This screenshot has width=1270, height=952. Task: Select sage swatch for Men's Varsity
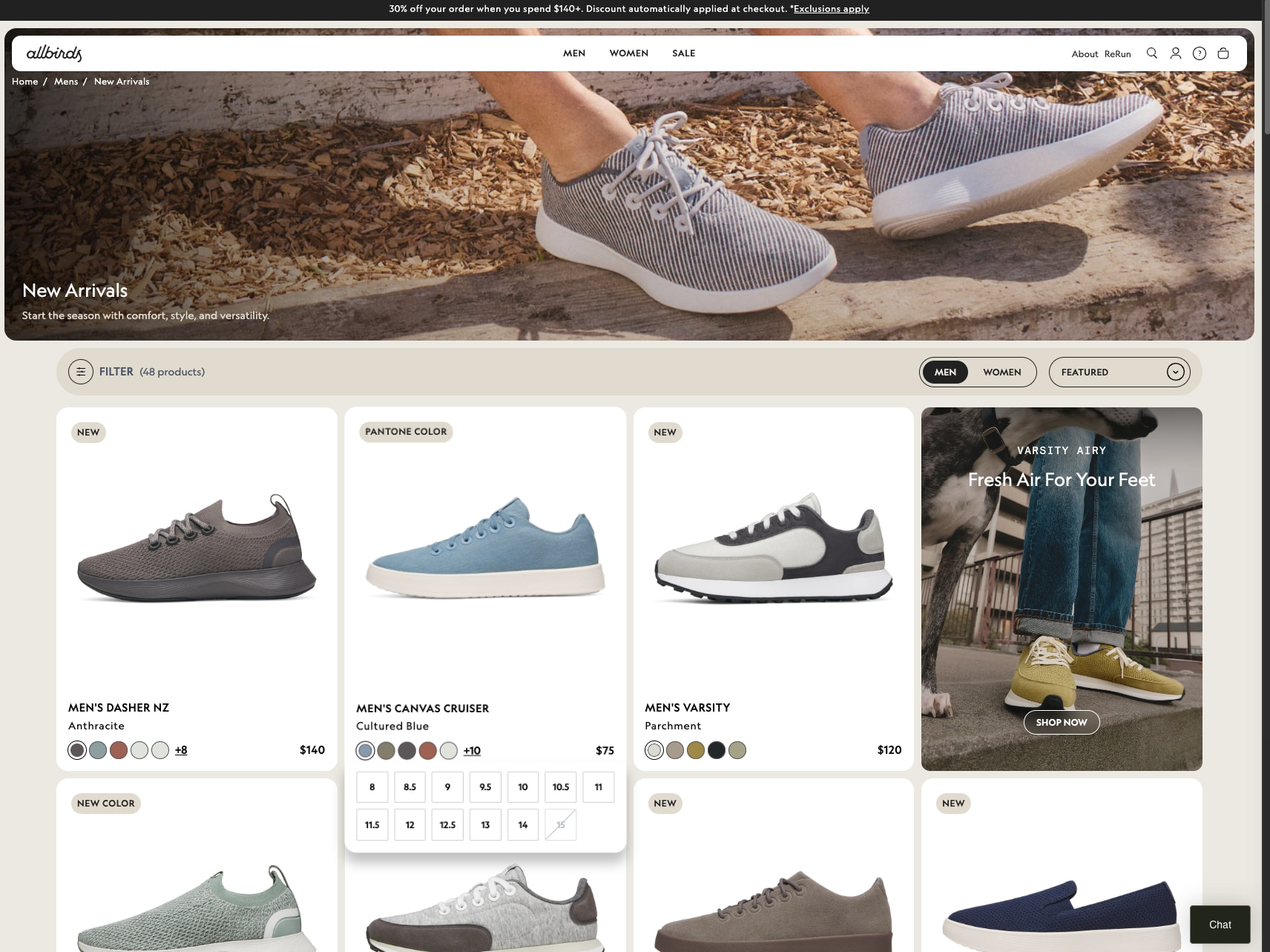[x=737, y=750]
